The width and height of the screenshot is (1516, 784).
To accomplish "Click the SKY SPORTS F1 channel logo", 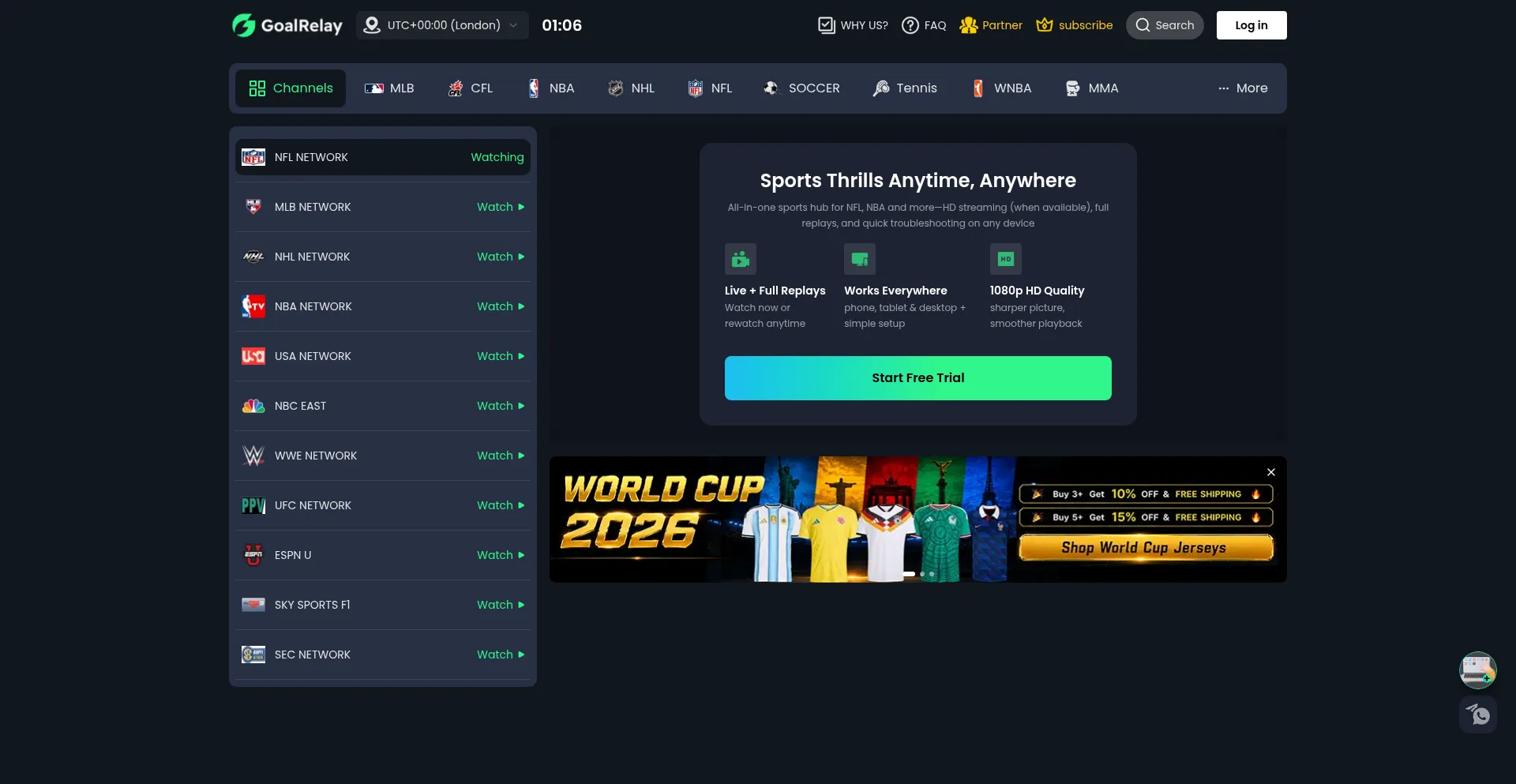I will (x=253, y=605).
